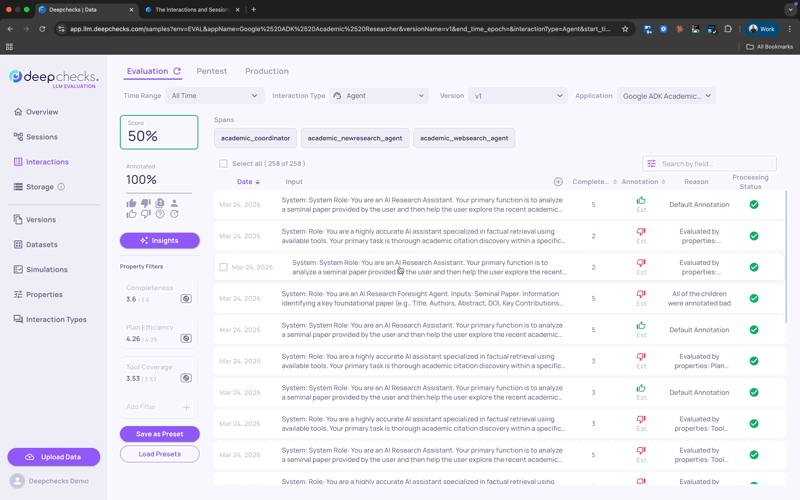Filter by filled thumbs-up annotations

pyautogui.click(x=132, y=203)
